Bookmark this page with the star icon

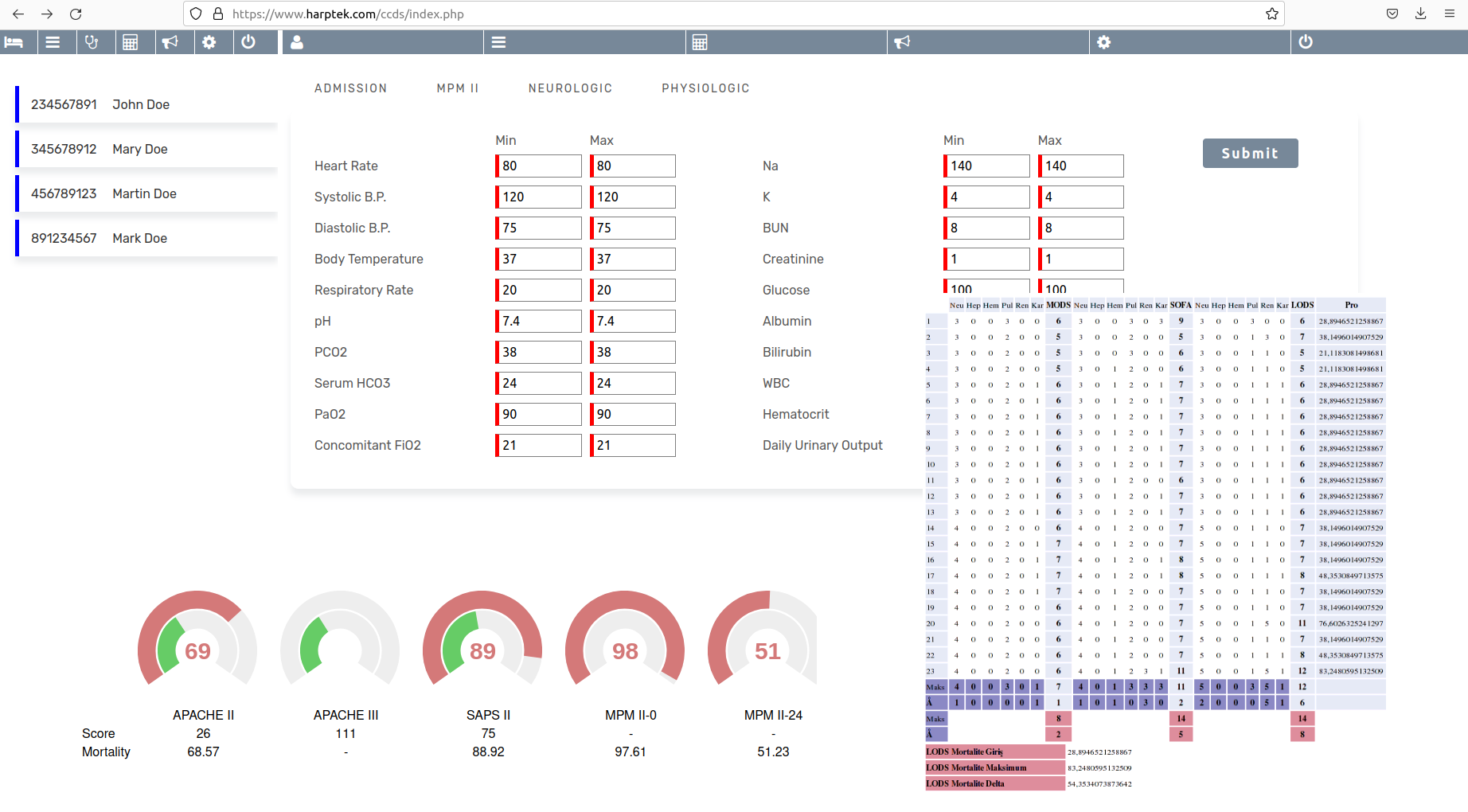[x=1272, y=14]
